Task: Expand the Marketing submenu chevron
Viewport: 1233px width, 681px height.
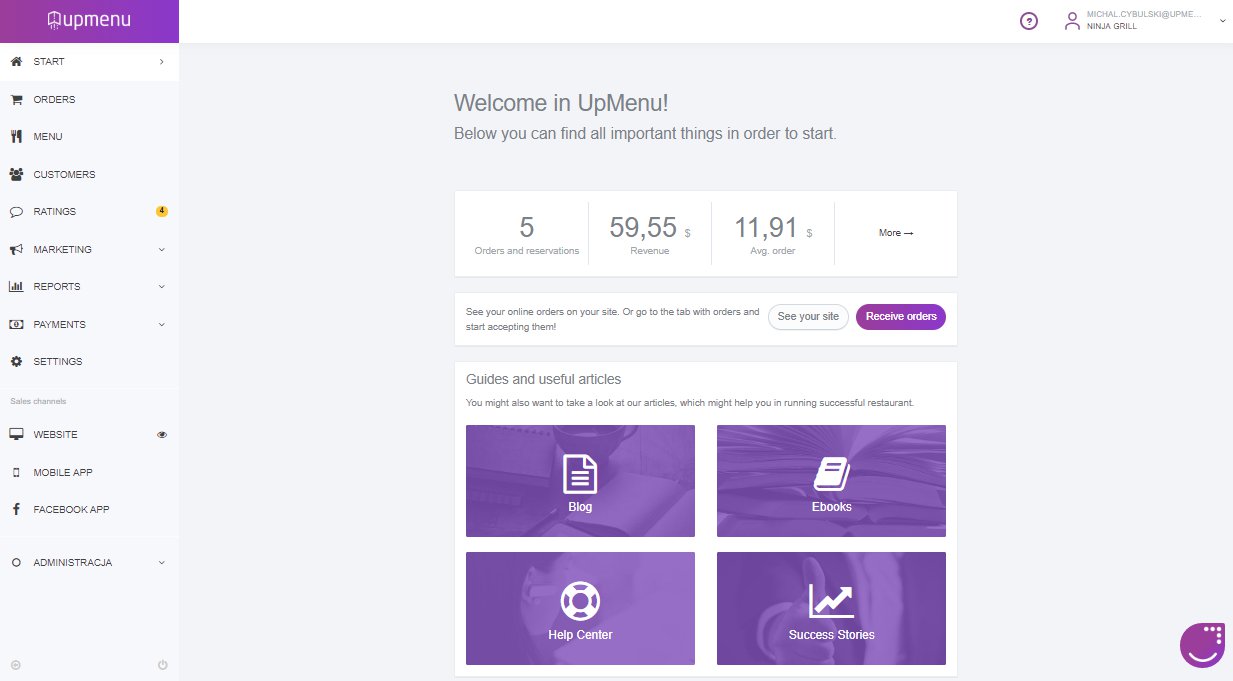Action: click(x=162, y=250)
